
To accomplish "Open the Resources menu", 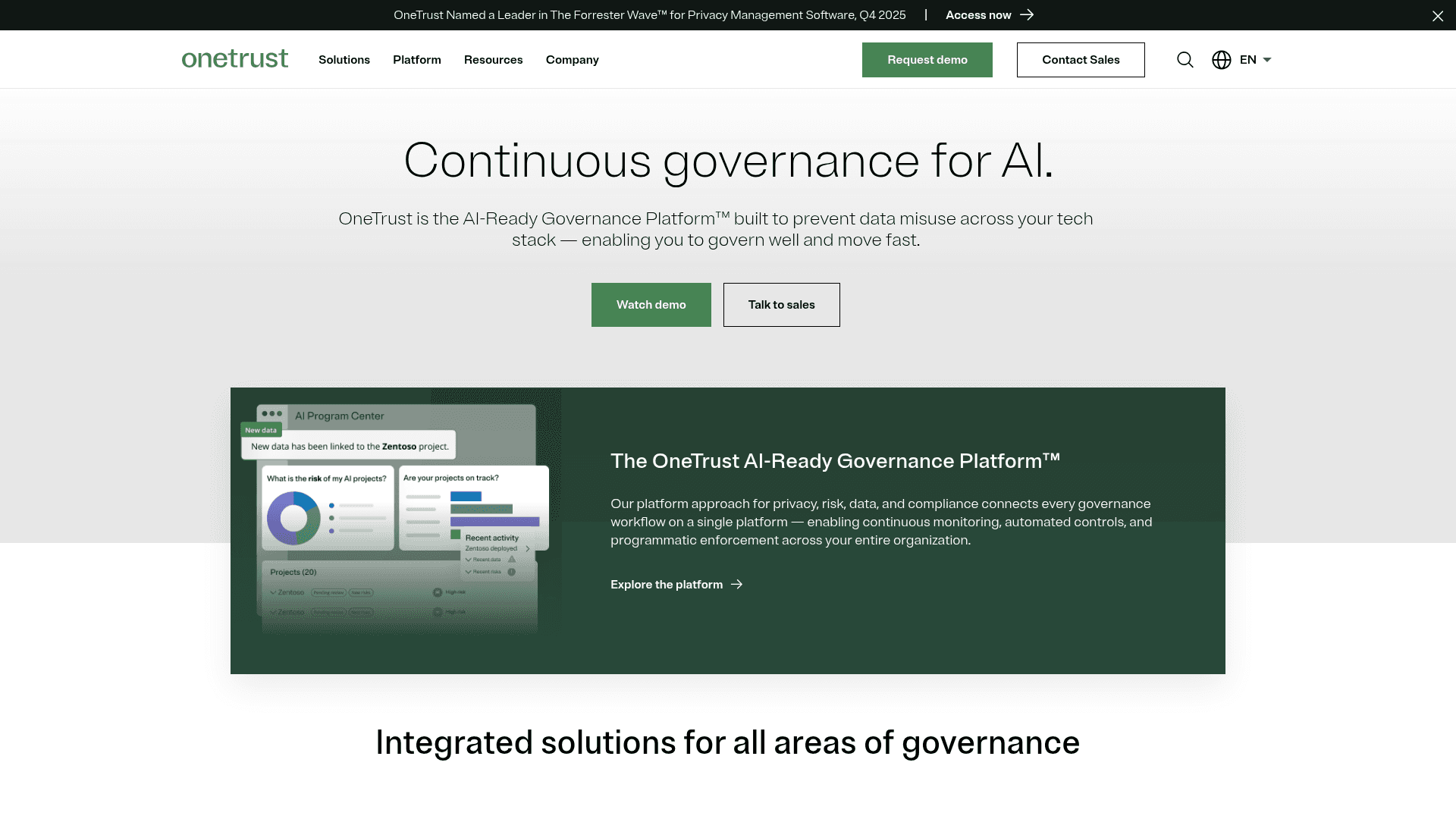I will click(x=493, y=59).
